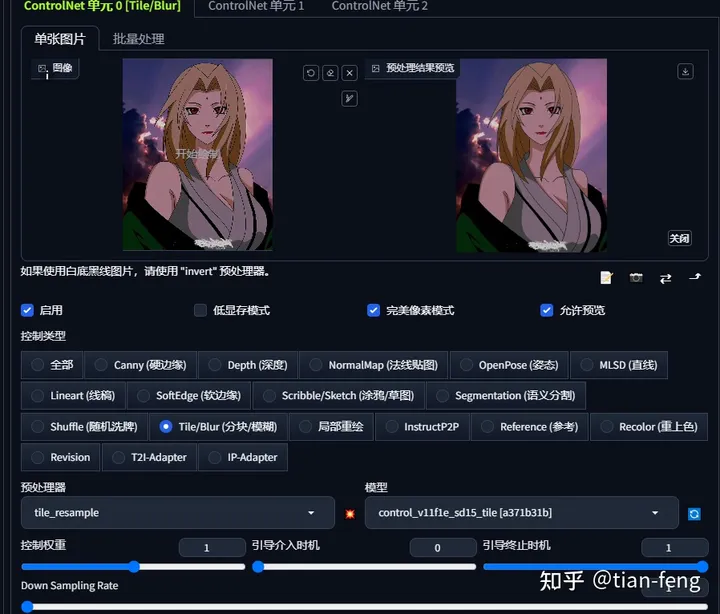Select the Depth (深度) radio
The image size is (720, 614).
(x=214, y=365)
